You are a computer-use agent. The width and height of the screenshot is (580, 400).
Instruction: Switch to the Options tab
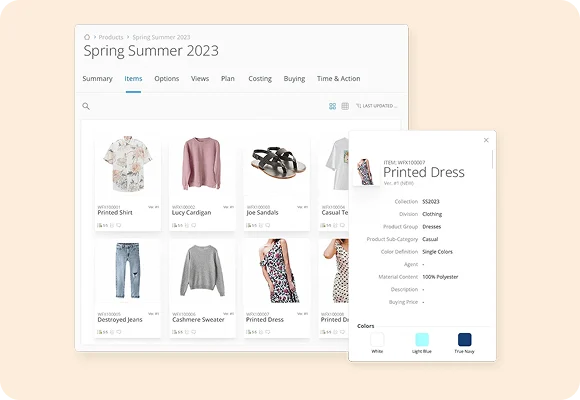pos(167,78)
